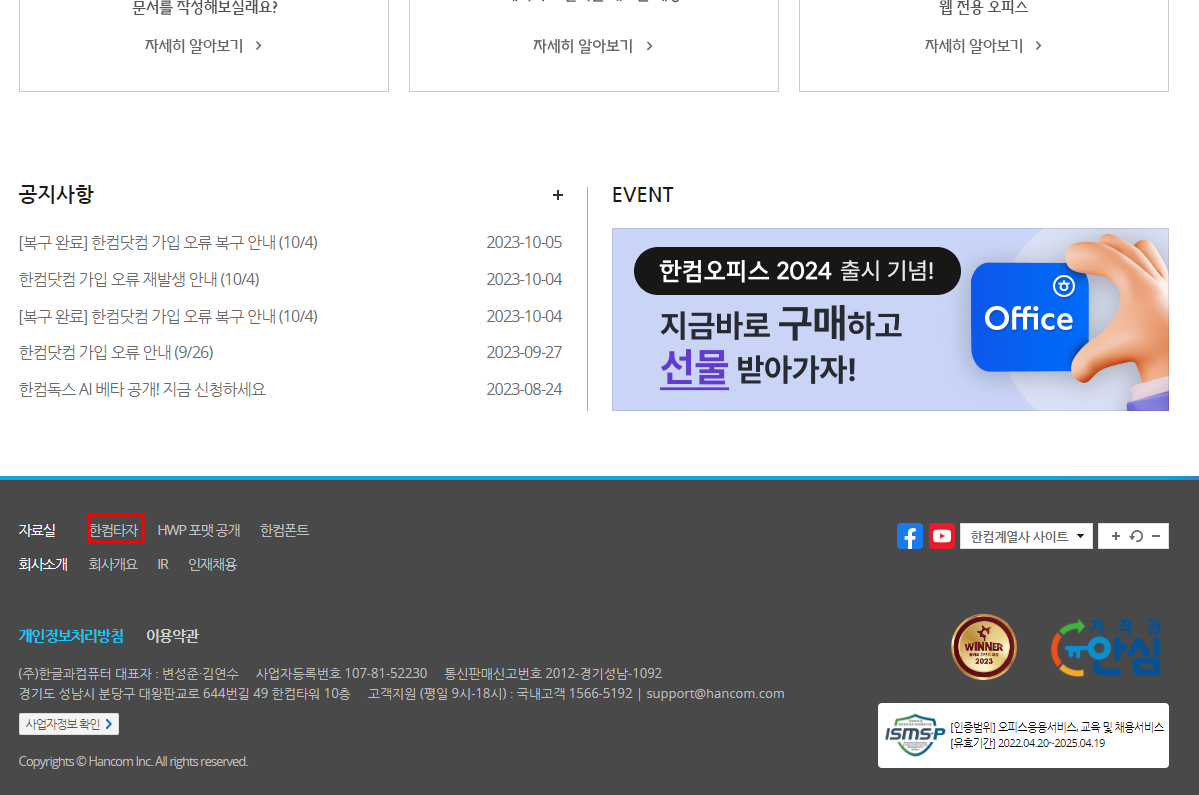Click support@hancom.com email address
Screen dimensions: 1199x795
coord(715,693)
